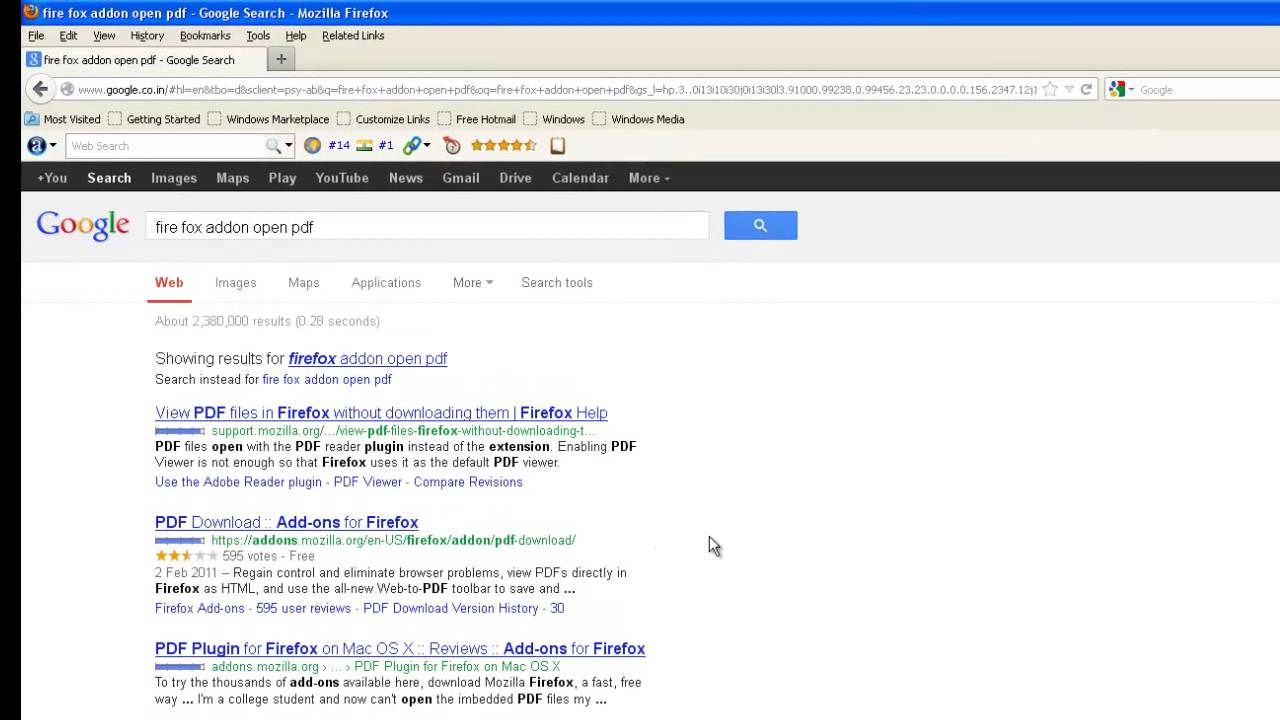
Task: Click the notepad icon on Alexa toolbar
Action: pyautogui.click(x=558, y=146)
